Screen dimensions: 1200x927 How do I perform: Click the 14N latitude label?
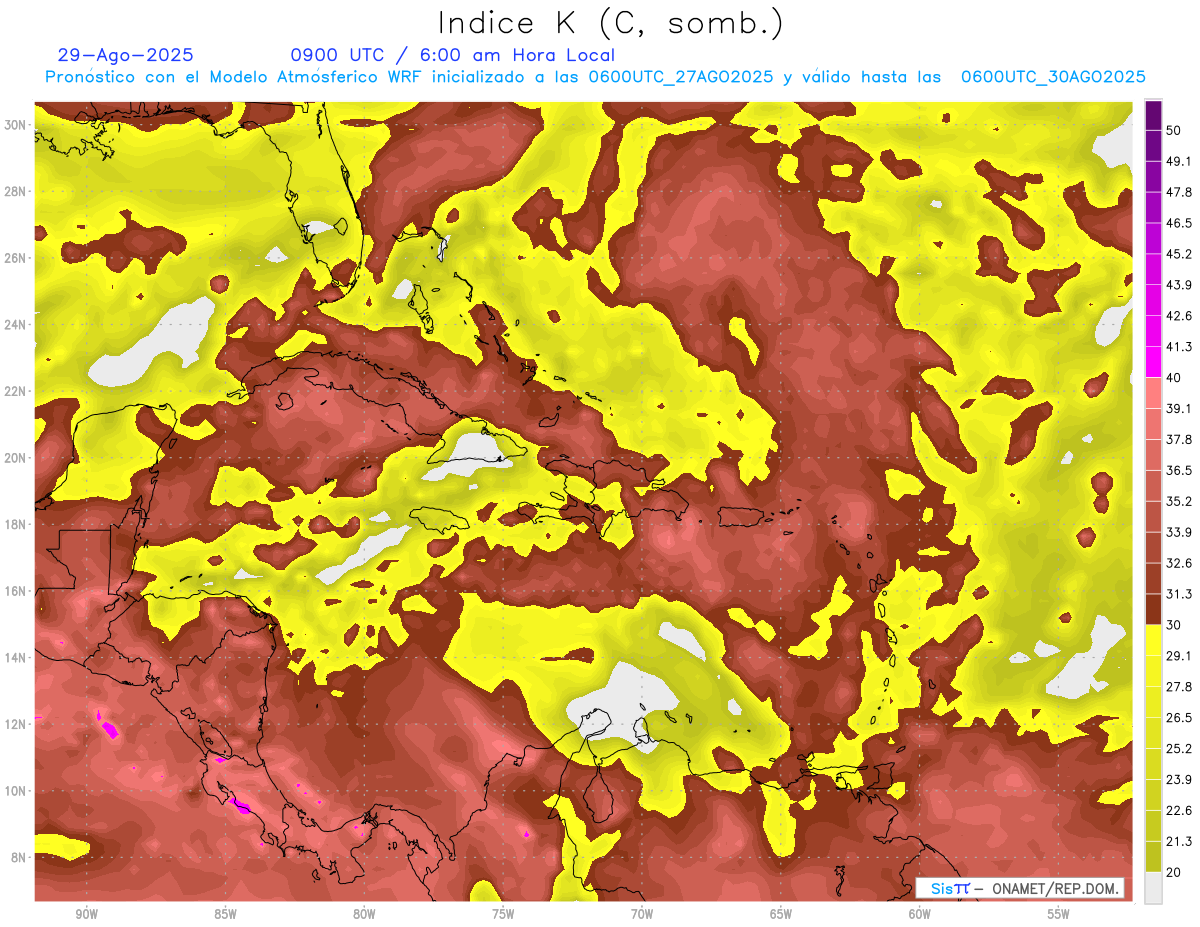[x=16, y=657]
